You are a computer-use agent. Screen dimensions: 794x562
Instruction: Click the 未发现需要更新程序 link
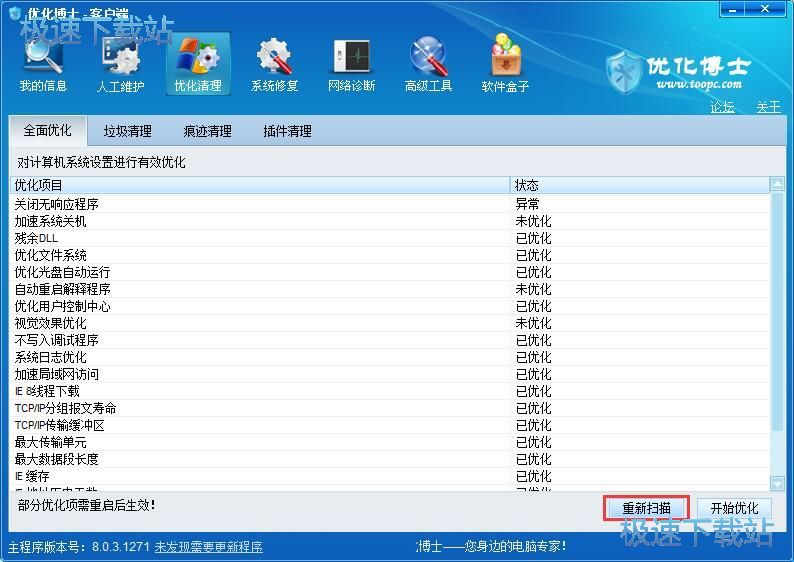[208, 547]
